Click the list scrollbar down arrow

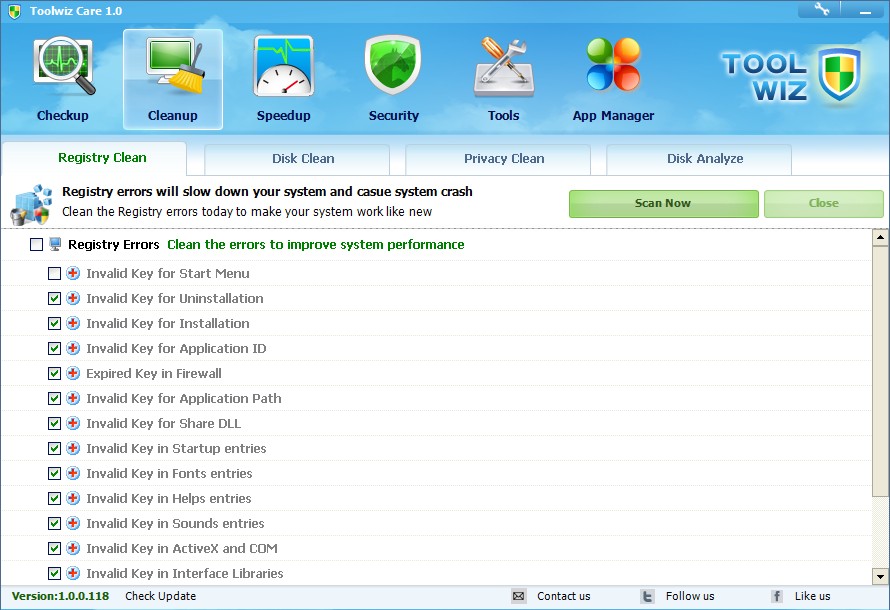click(x=880, y=577)
